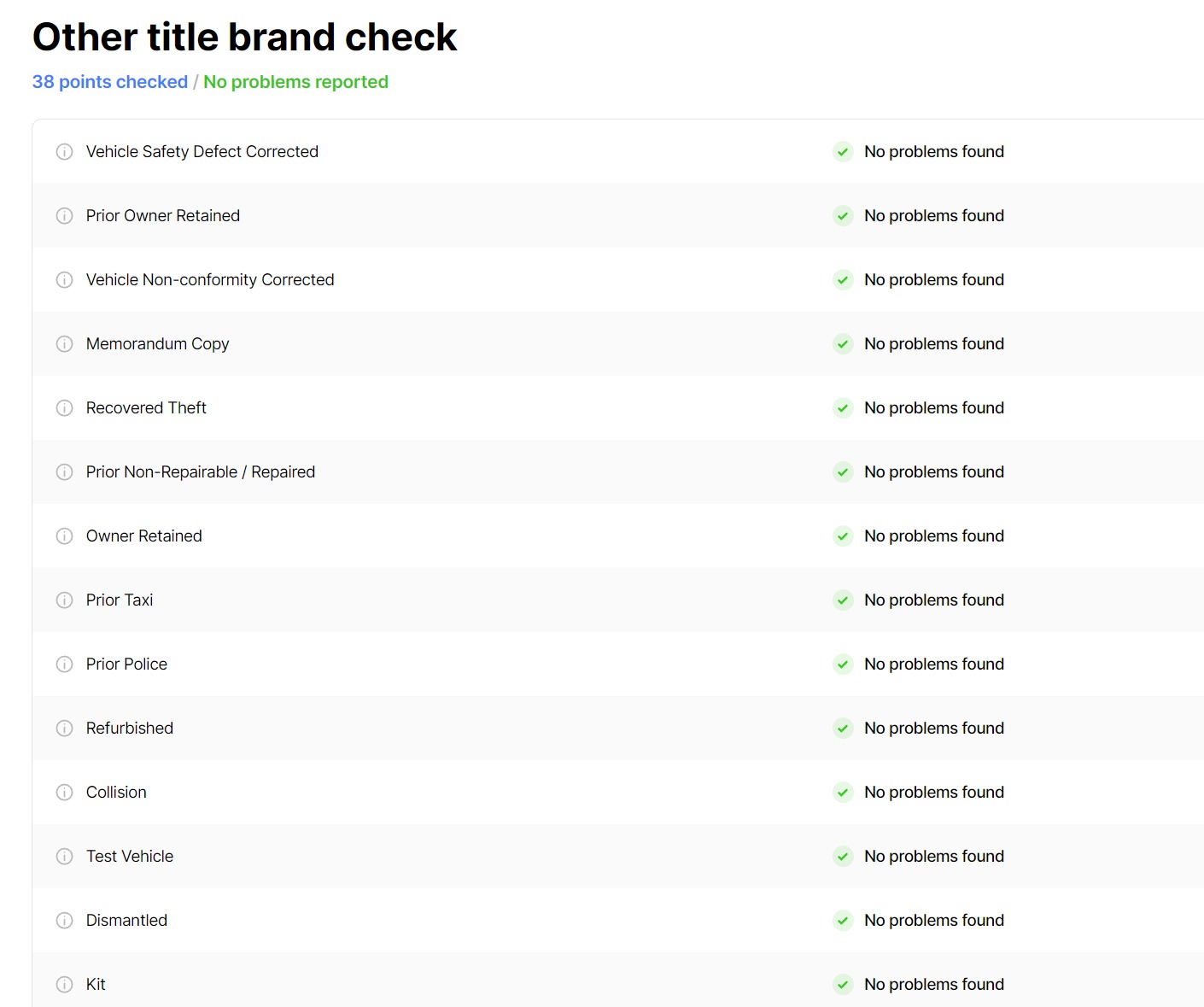Click 'No problems found' in Memorandum Copy row
This screenshot has width=1204, height=1007.
(934, 344)
